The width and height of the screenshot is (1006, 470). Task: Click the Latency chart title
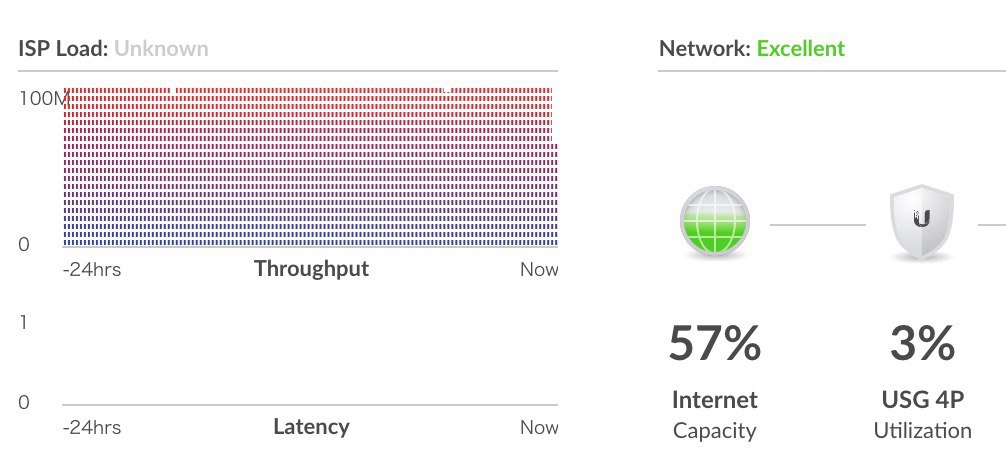pyautogui.click(x=311, y=426)
